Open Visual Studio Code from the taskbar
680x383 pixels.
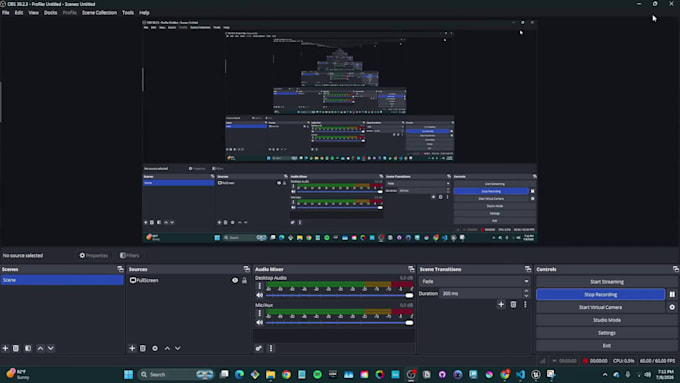tap(520, 374)
